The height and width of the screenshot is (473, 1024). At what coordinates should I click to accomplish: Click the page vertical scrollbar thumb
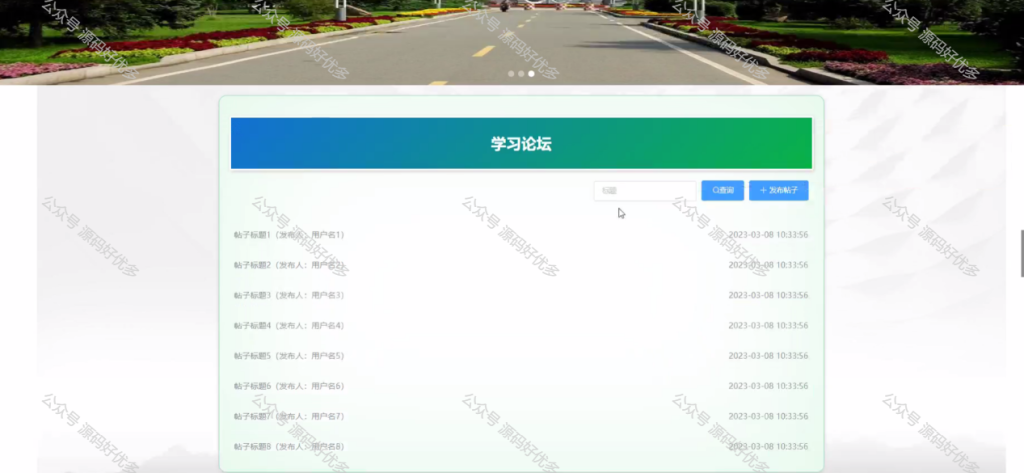pos(1022,253)
